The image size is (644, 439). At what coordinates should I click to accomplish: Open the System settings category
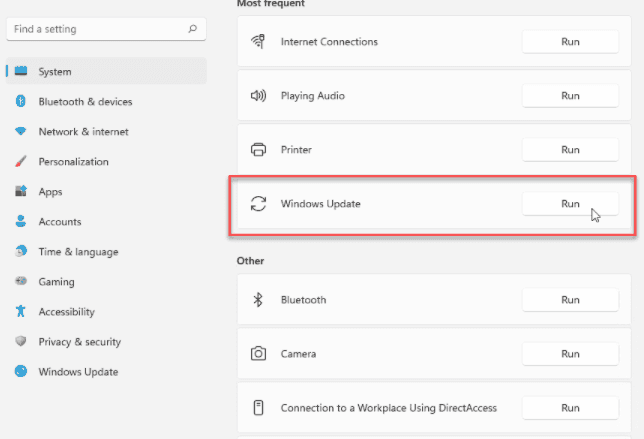[x=106, y=71]
